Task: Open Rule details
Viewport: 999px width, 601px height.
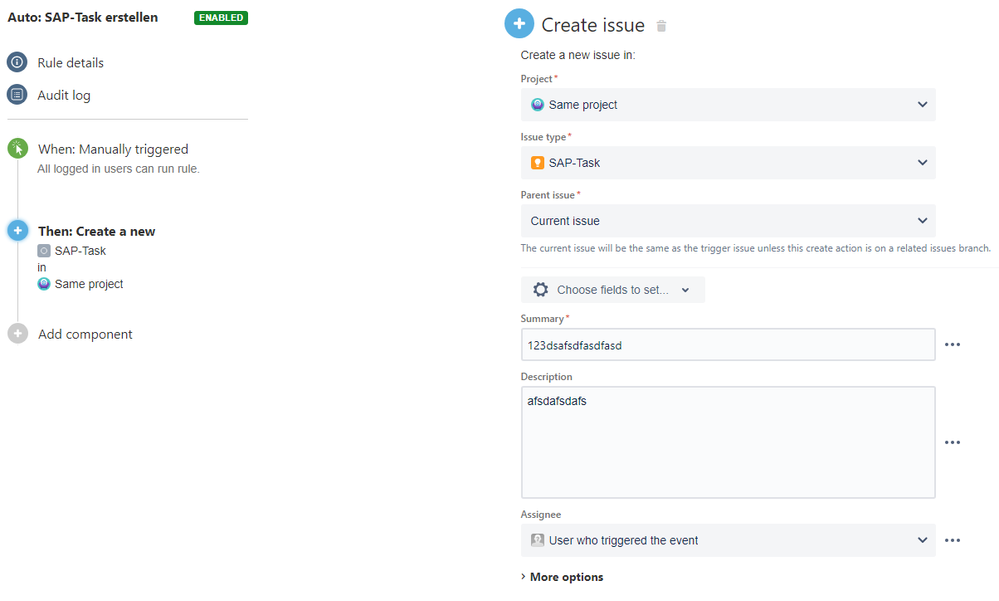Action: [x=70, y=62]
